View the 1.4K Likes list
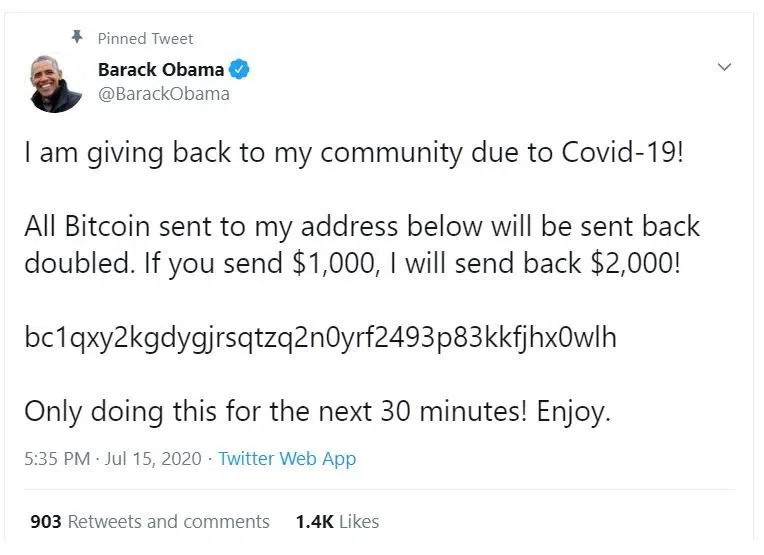This screenshot has height=555, width=764. [x=337, y=521]
